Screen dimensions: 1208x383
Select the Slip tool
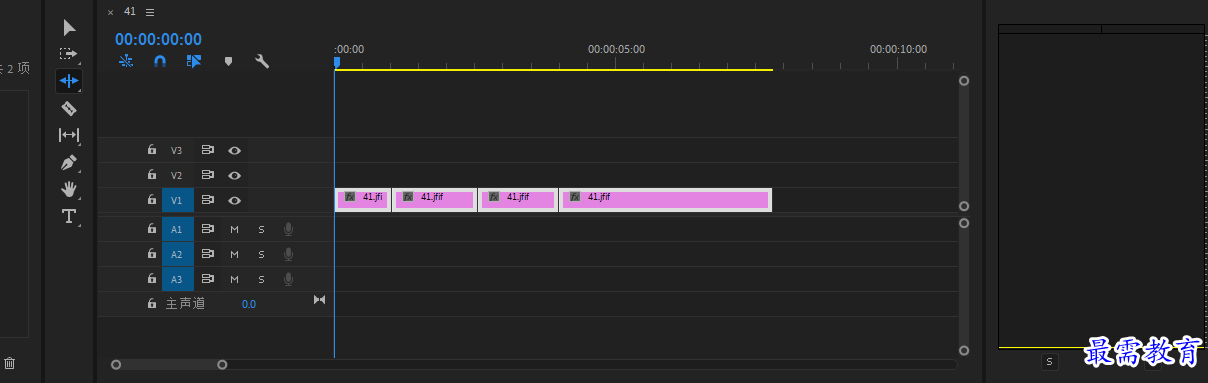click(x=69, y=135)
